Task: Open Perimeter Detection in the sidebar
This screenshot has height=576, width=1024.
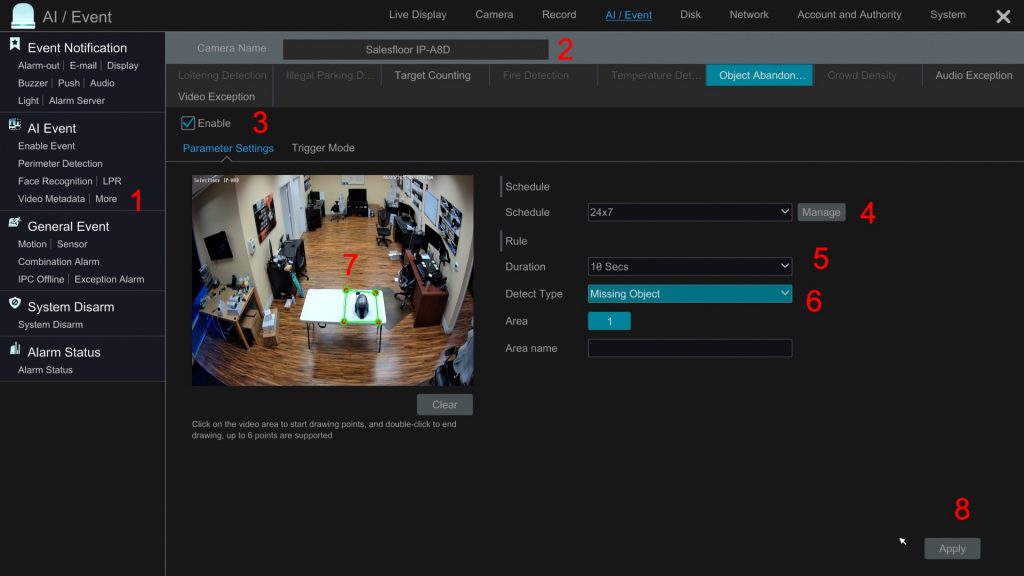Action: pyautogui.click(x=60, y=164)
